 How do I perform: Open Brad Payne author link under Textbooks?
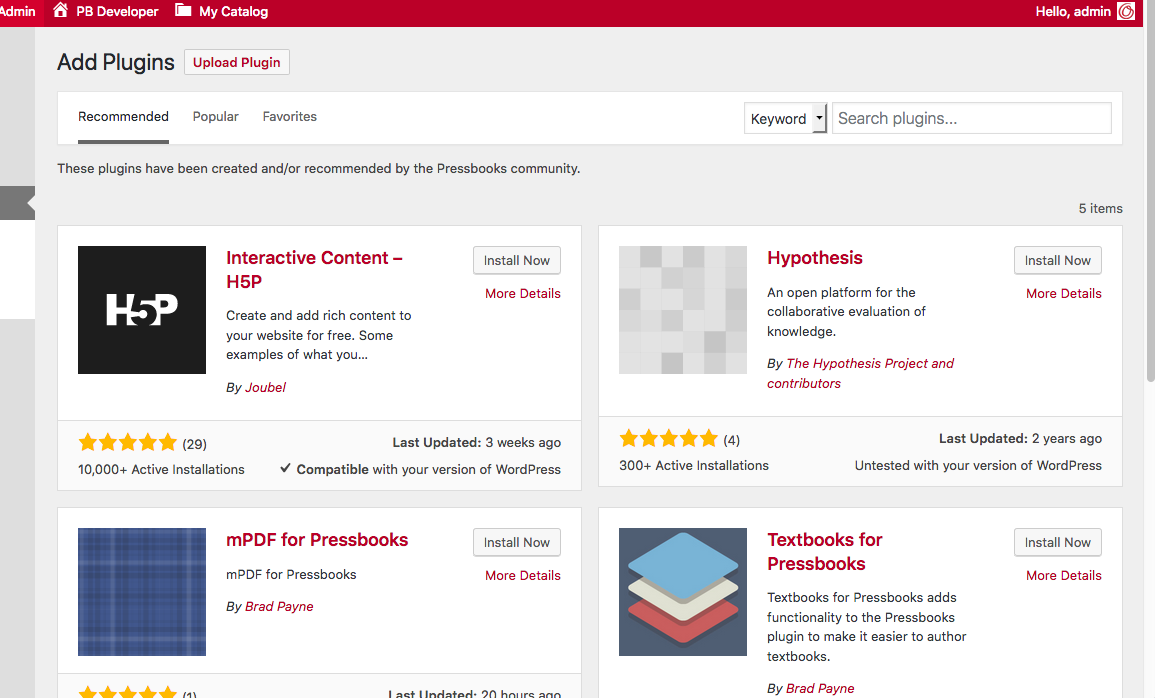pos(820,688)
